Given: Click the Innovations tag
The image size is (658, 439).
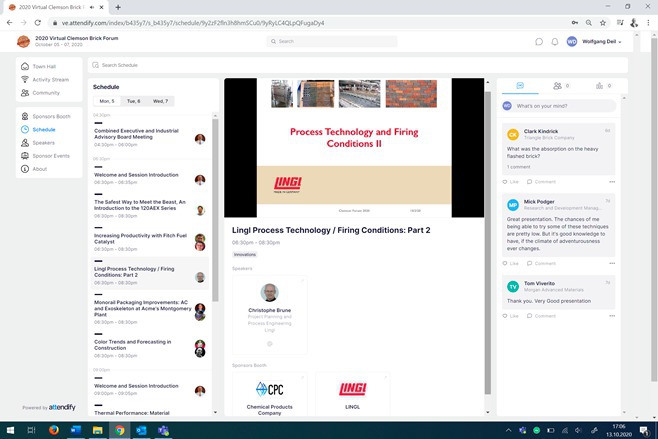Looking at the screenshot, I should click(245, 254).
